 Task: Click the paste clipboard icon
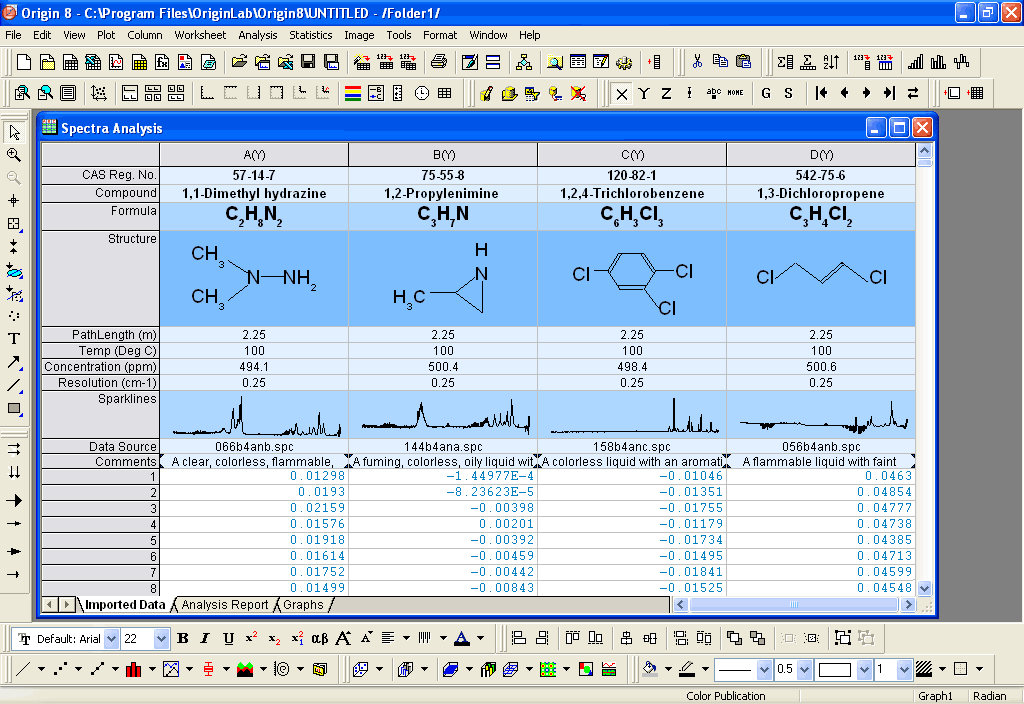tap(743, 62)
